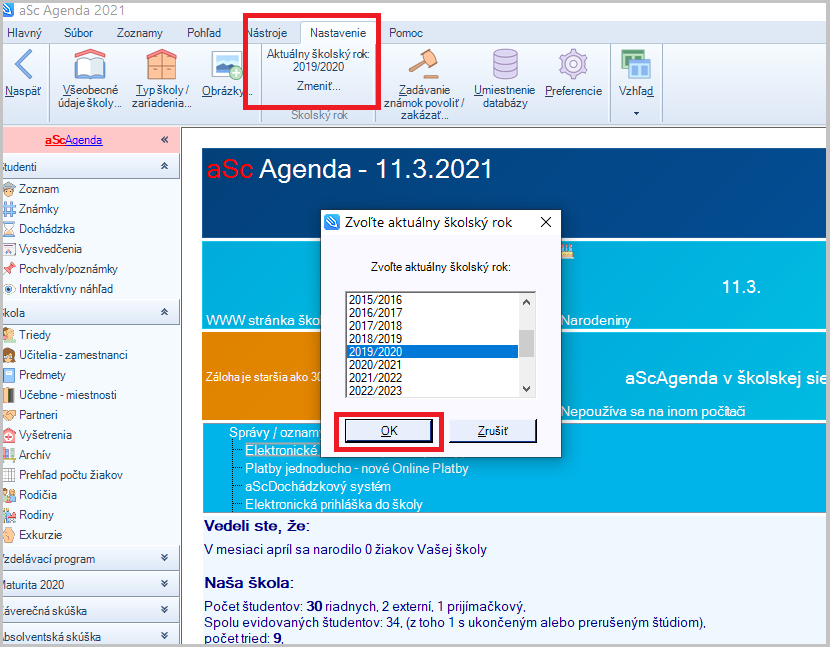The height and width of the screenshot is (647, 830).
Task: Open Zadávanie známok povoliť/zakázať gavel icon
Action: (423, 64)
